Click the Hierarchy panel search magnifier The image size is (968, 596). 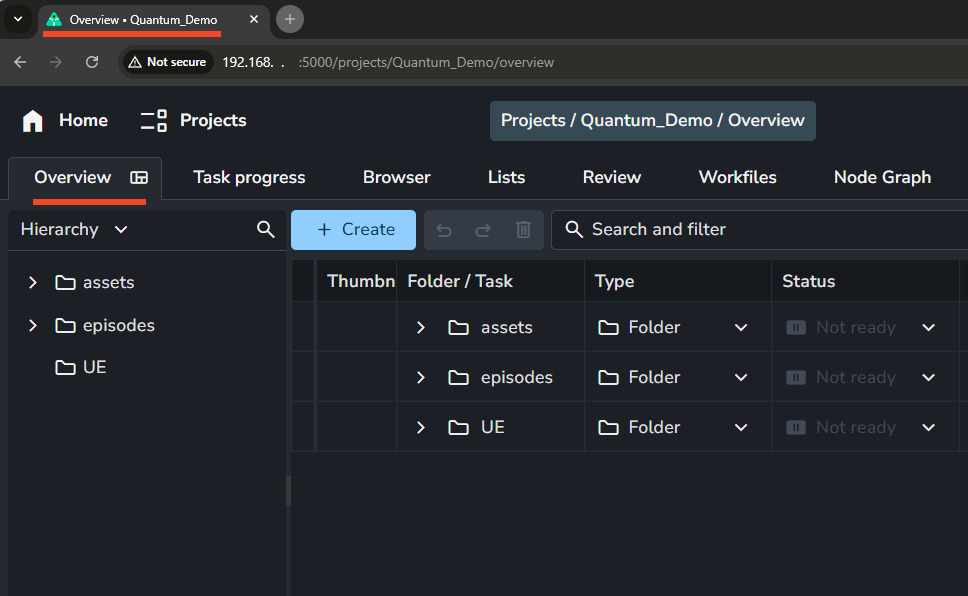click(265, 229)
